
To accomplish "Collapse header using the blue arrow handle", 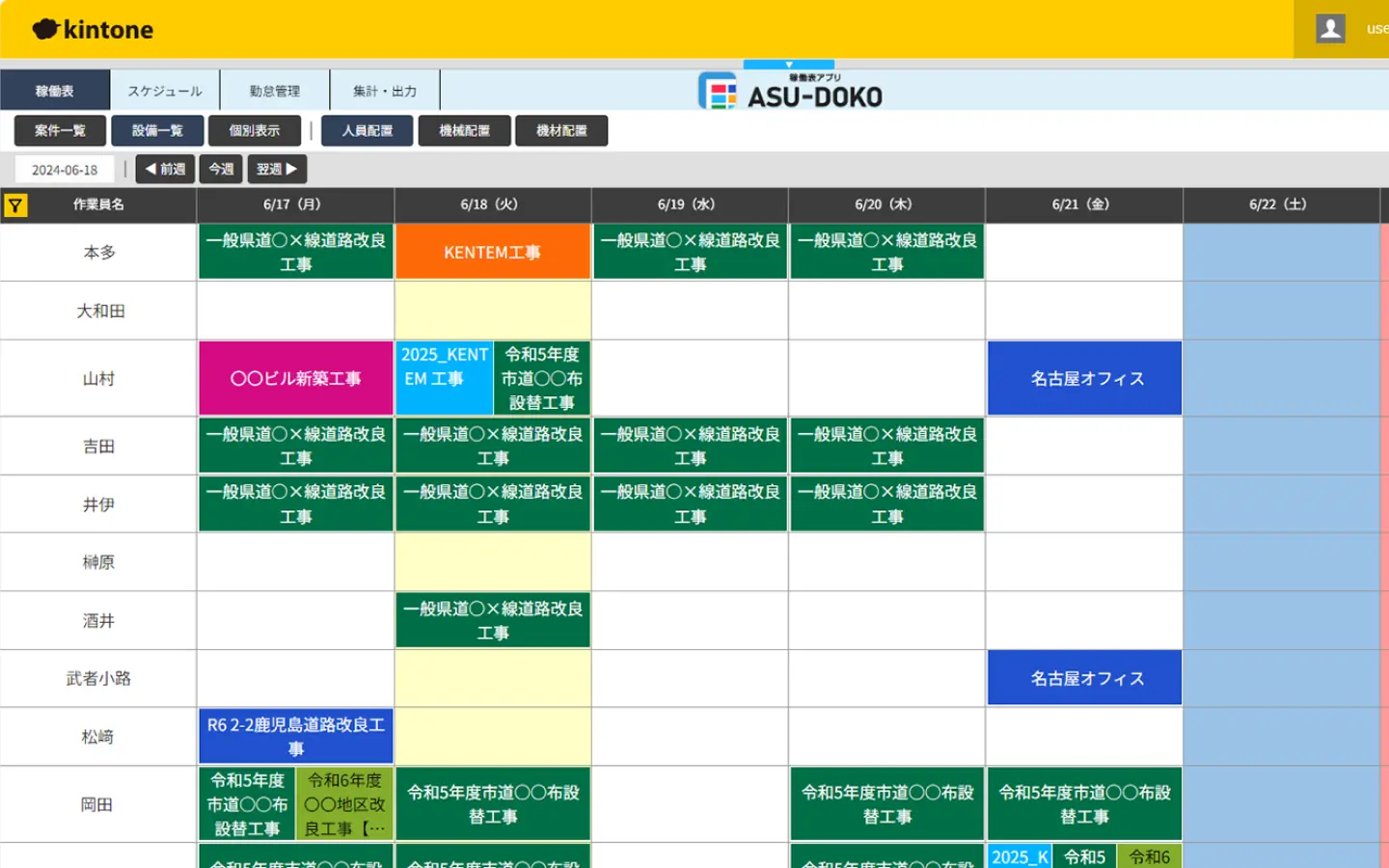I will (788, 65).
